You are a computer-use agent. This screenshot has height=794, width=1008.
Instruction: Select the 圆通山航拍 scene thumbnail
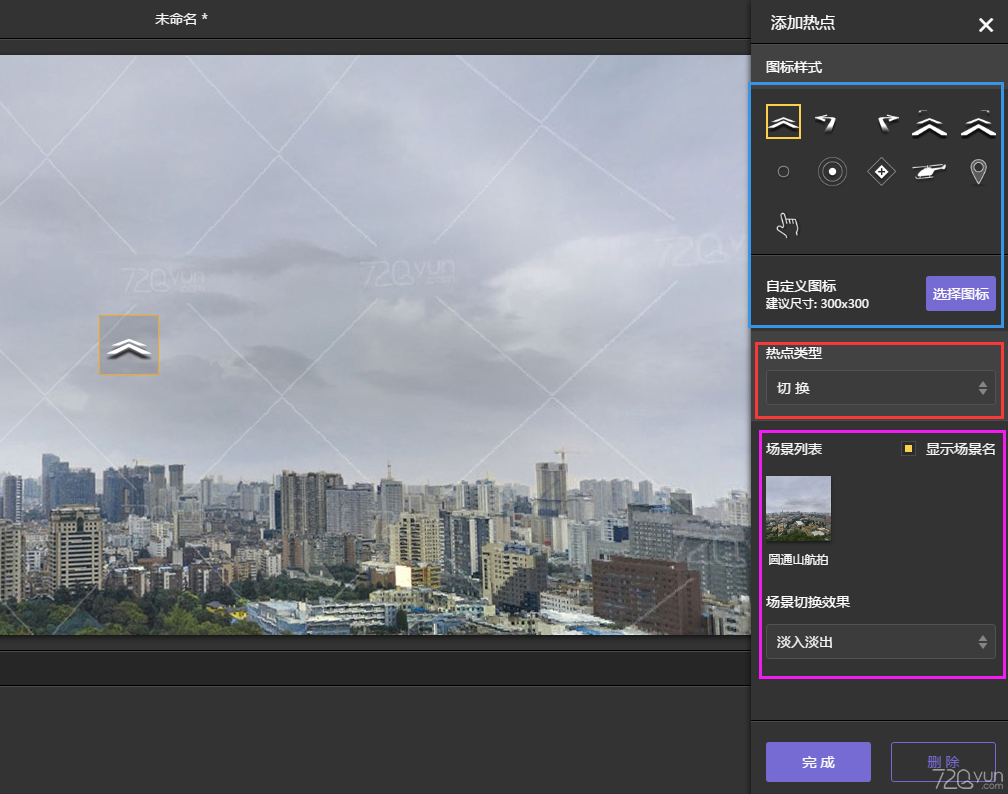point(798,509)
